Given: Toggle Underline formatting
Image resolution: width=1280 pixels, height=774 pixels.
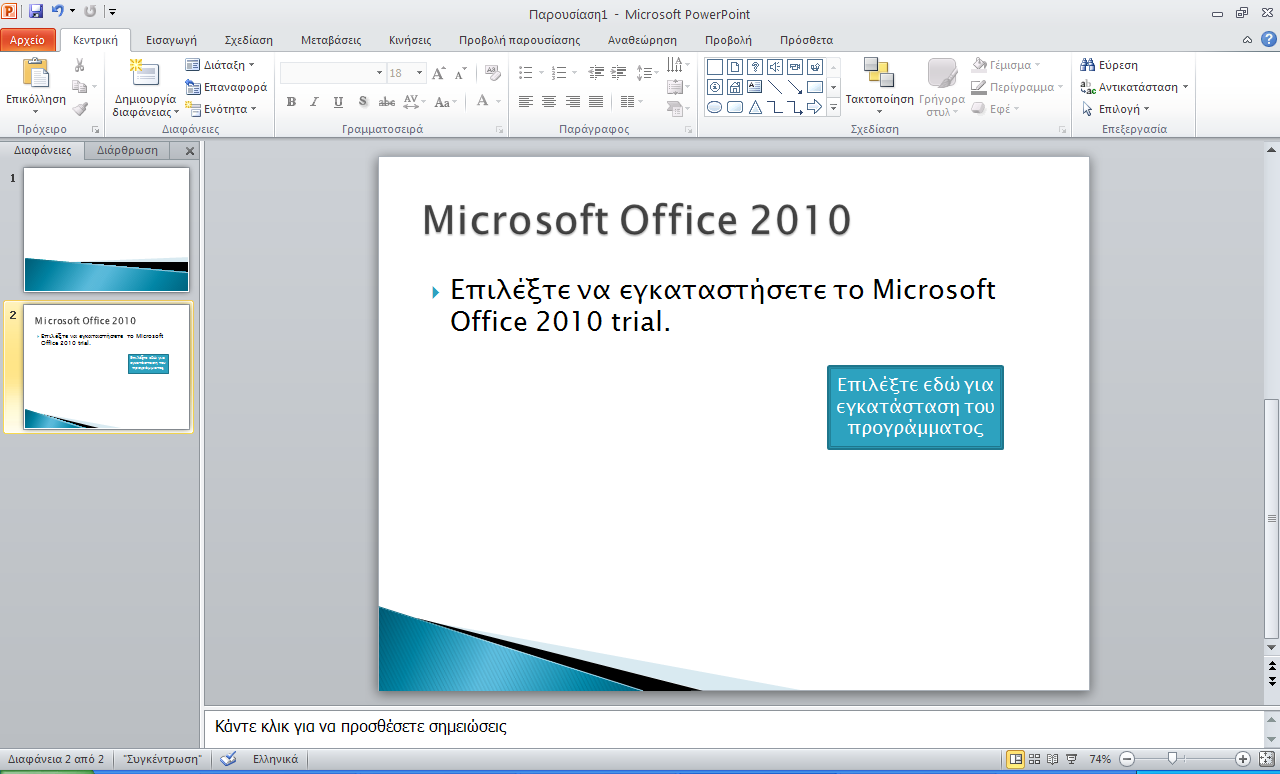Looking at the screenshot, I should click(338, 101).
